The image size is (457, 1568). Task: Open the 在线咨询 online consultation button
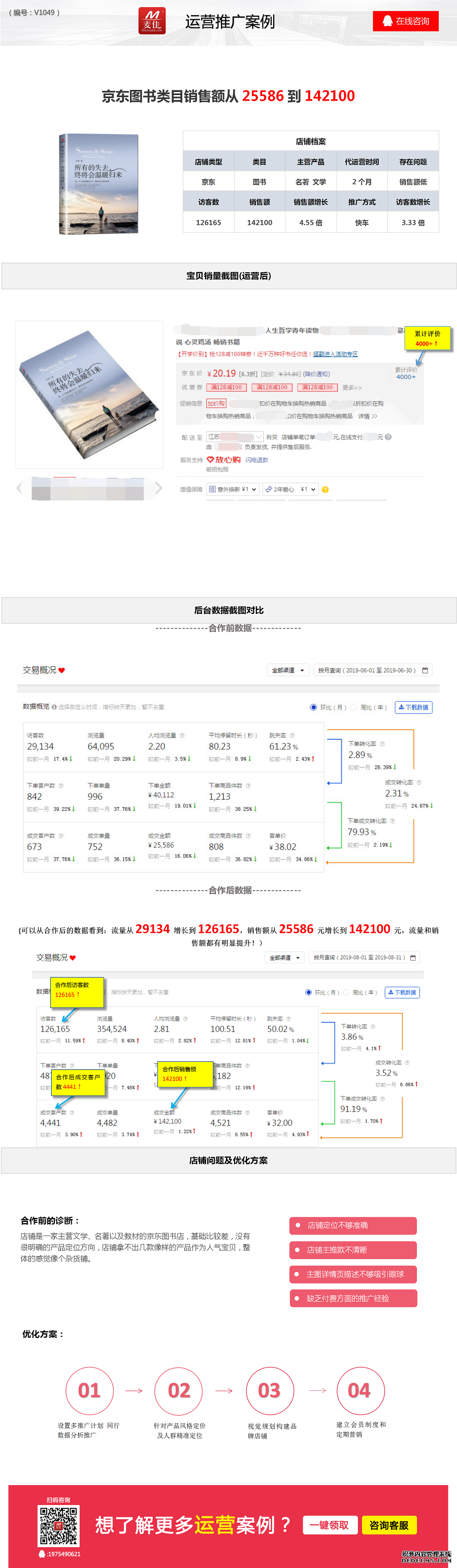(x=406, y=21)
